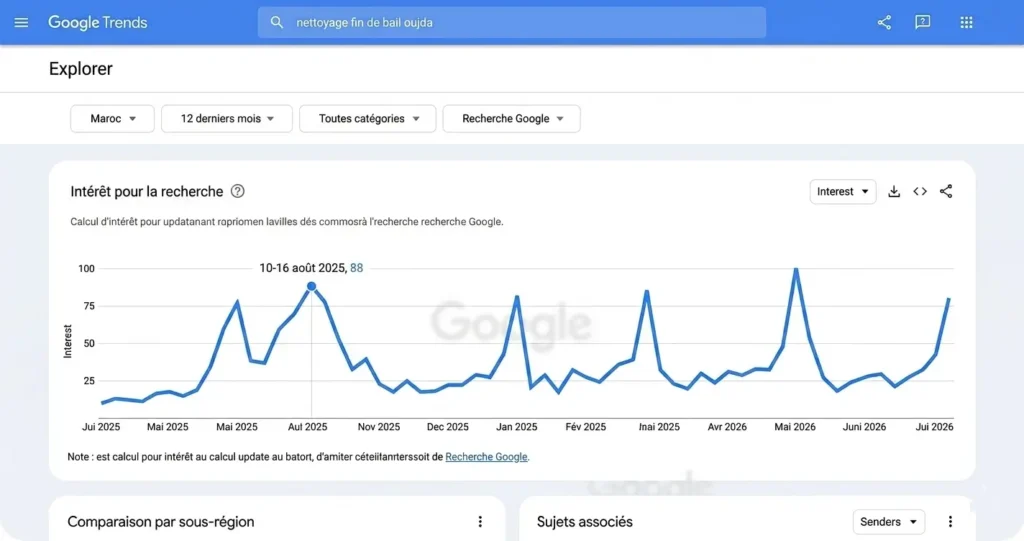Click the search field with nettoyage query
Screen dimensions: 1024x541
coord(511,23)
